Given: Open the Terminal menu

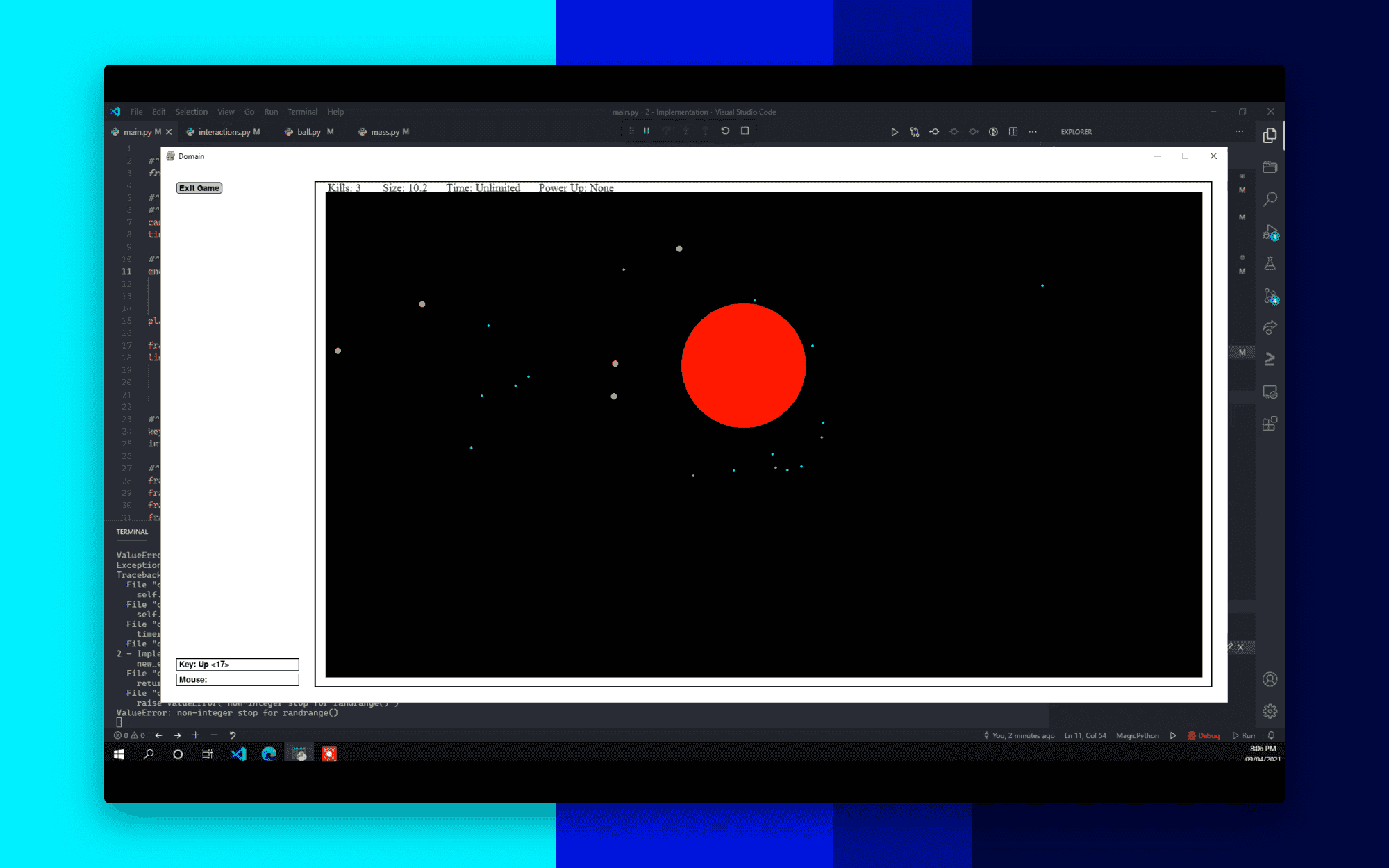Looking at the screenshot, I should coord(303,112).
